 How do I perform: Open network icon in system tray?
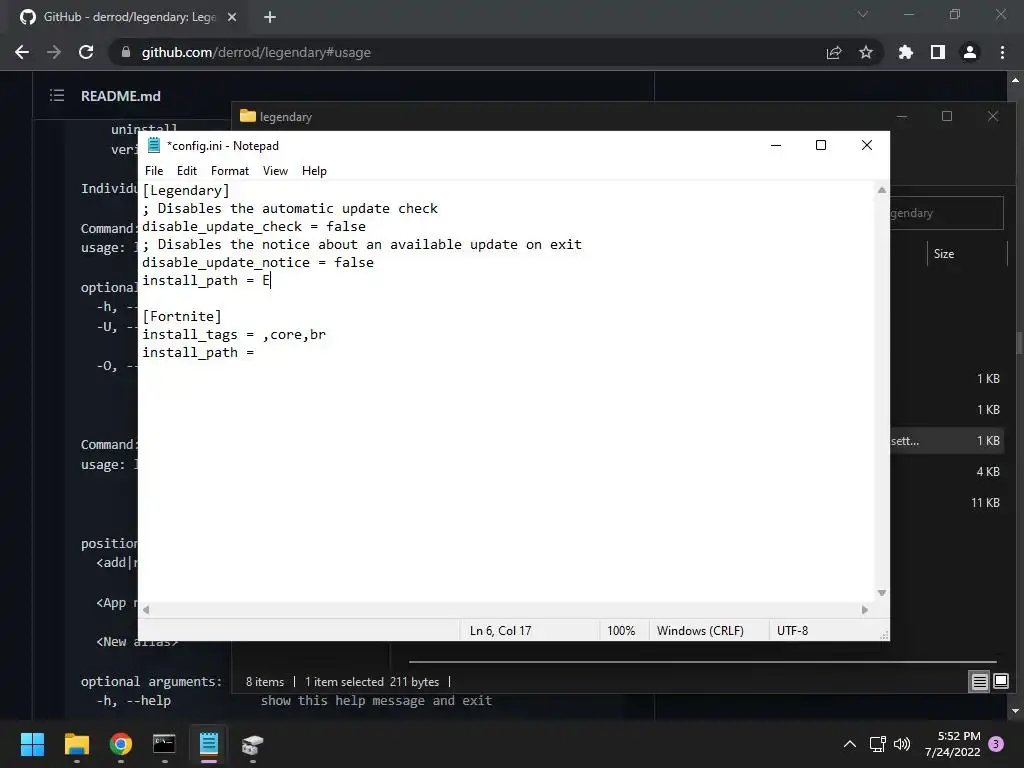click(x=878, y=744)
